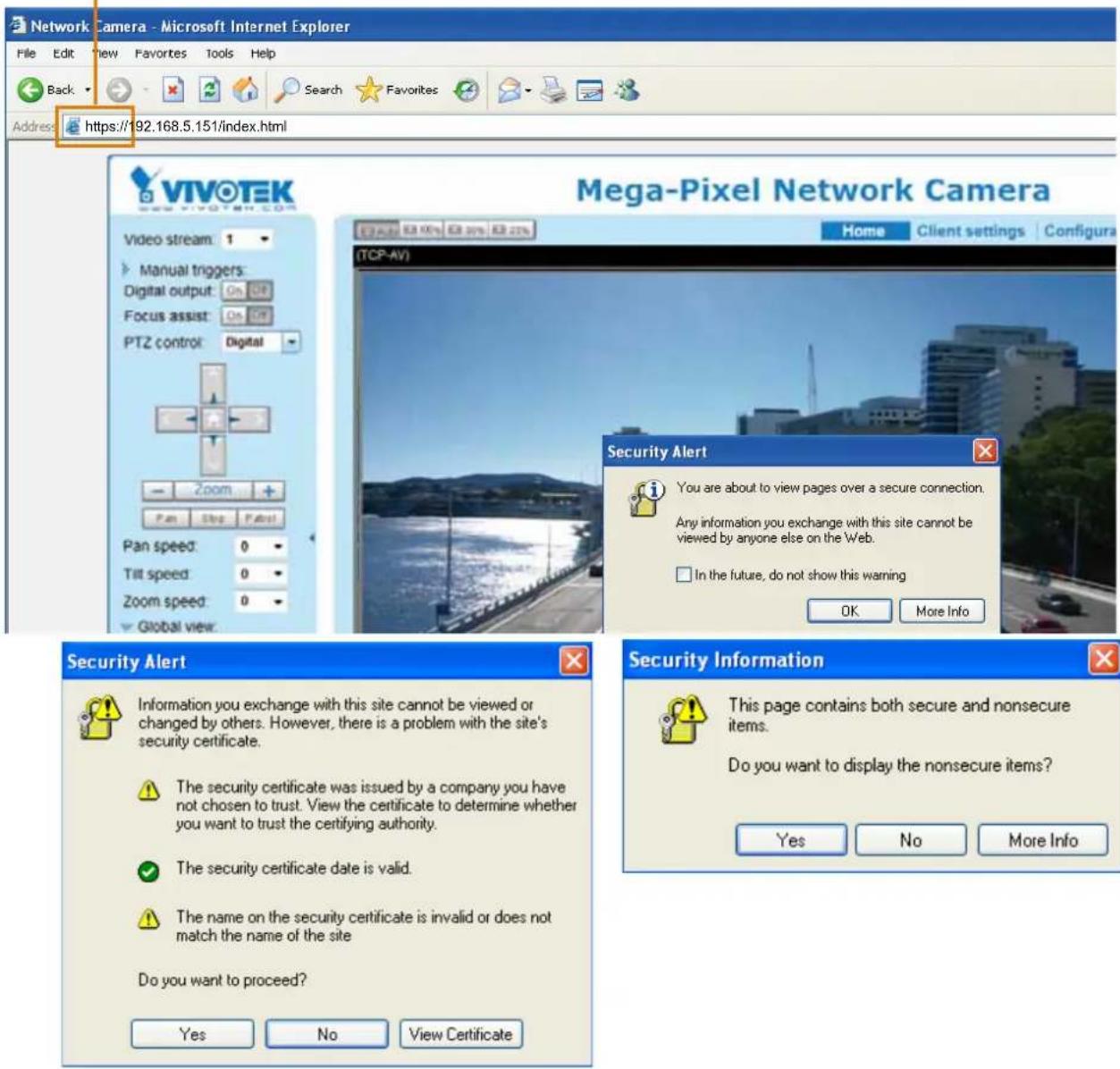Open the PTZ control Digital dropdown

tap(261, 342)
